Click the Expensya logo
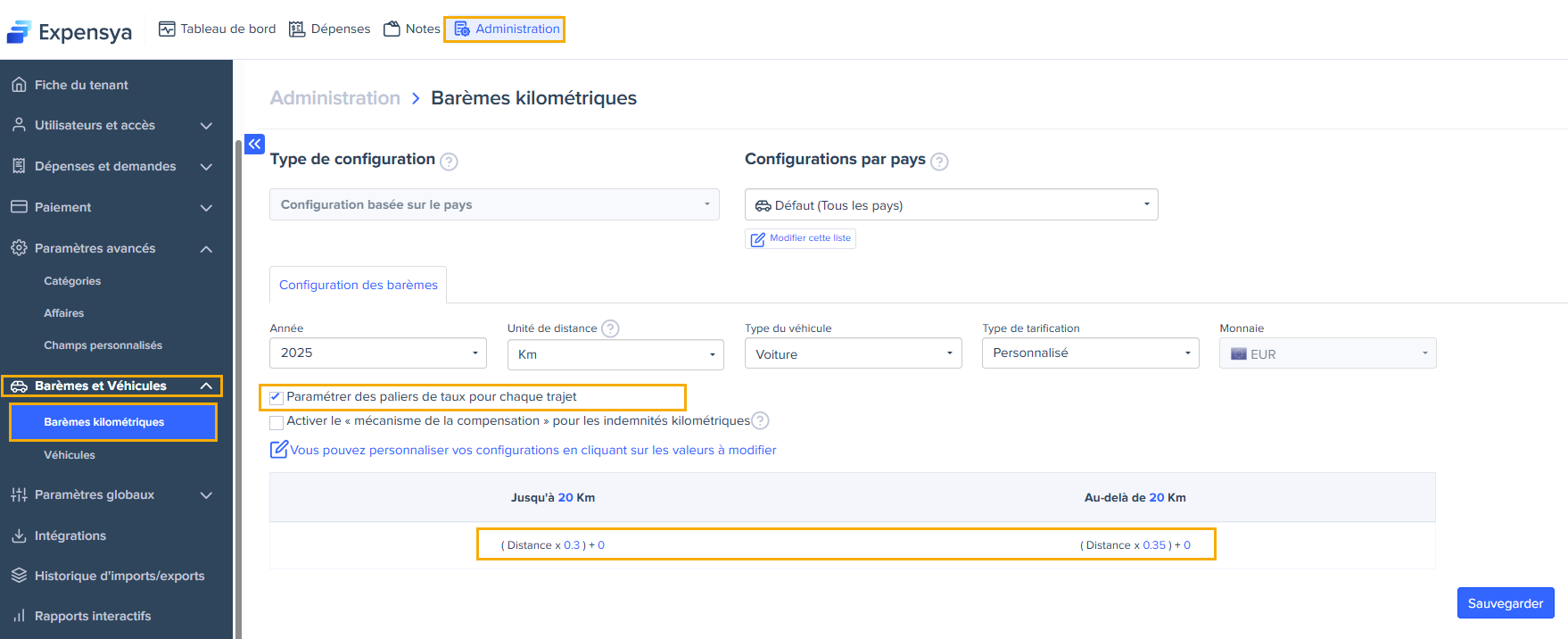 point(69,32)
